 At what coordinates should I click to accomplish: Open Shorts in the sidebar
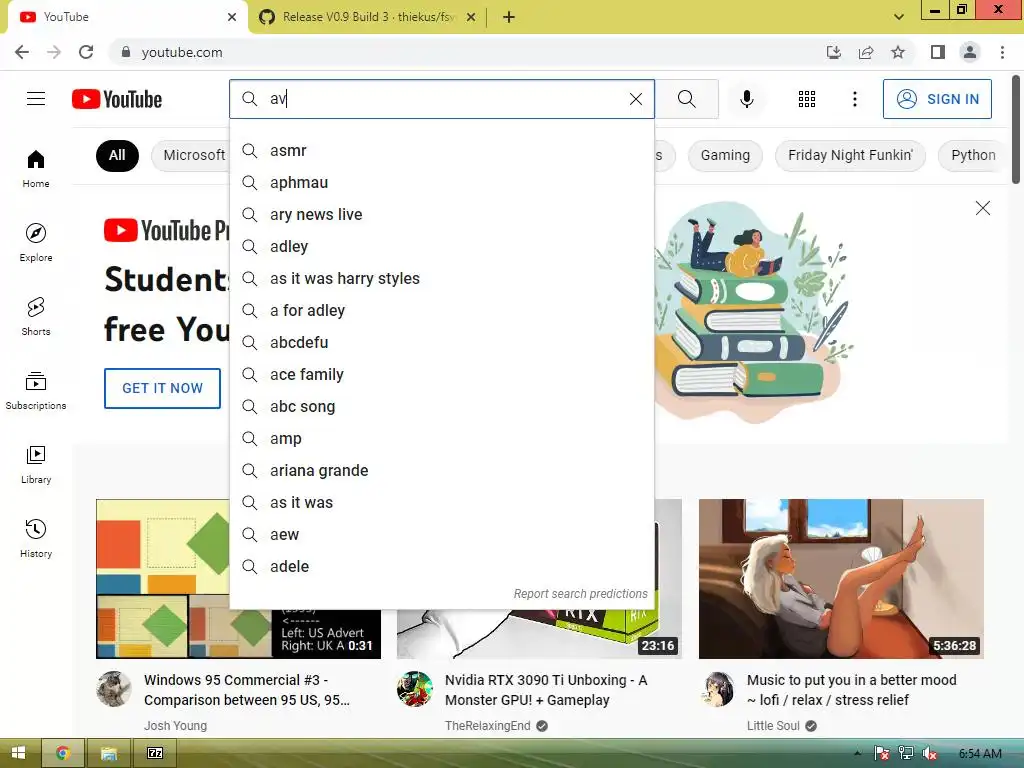pyautogui.click(x=36, y=316)
